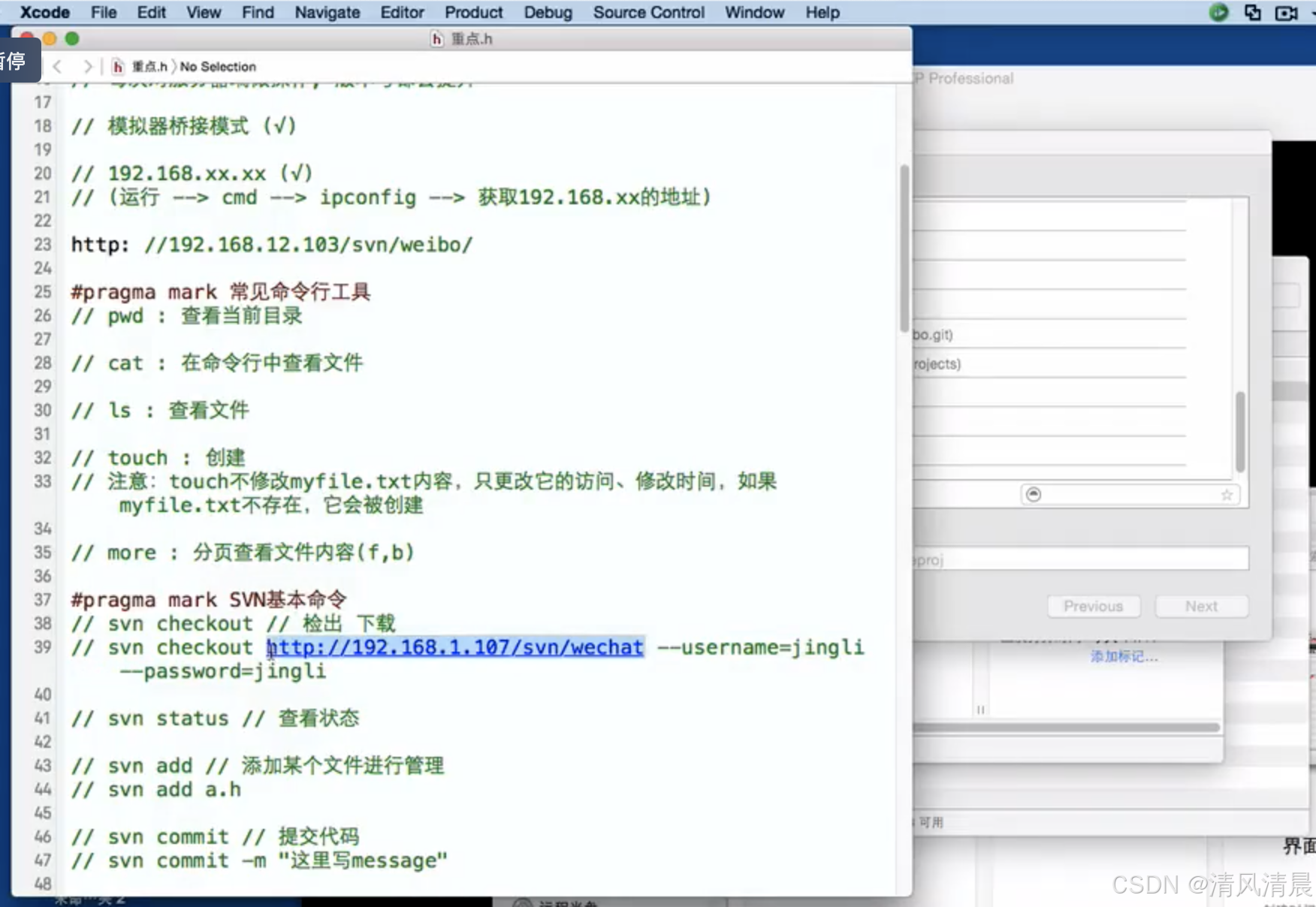Open the Help menu
This screenshot has width=1316, height=907.
click(x=822, y=12)
